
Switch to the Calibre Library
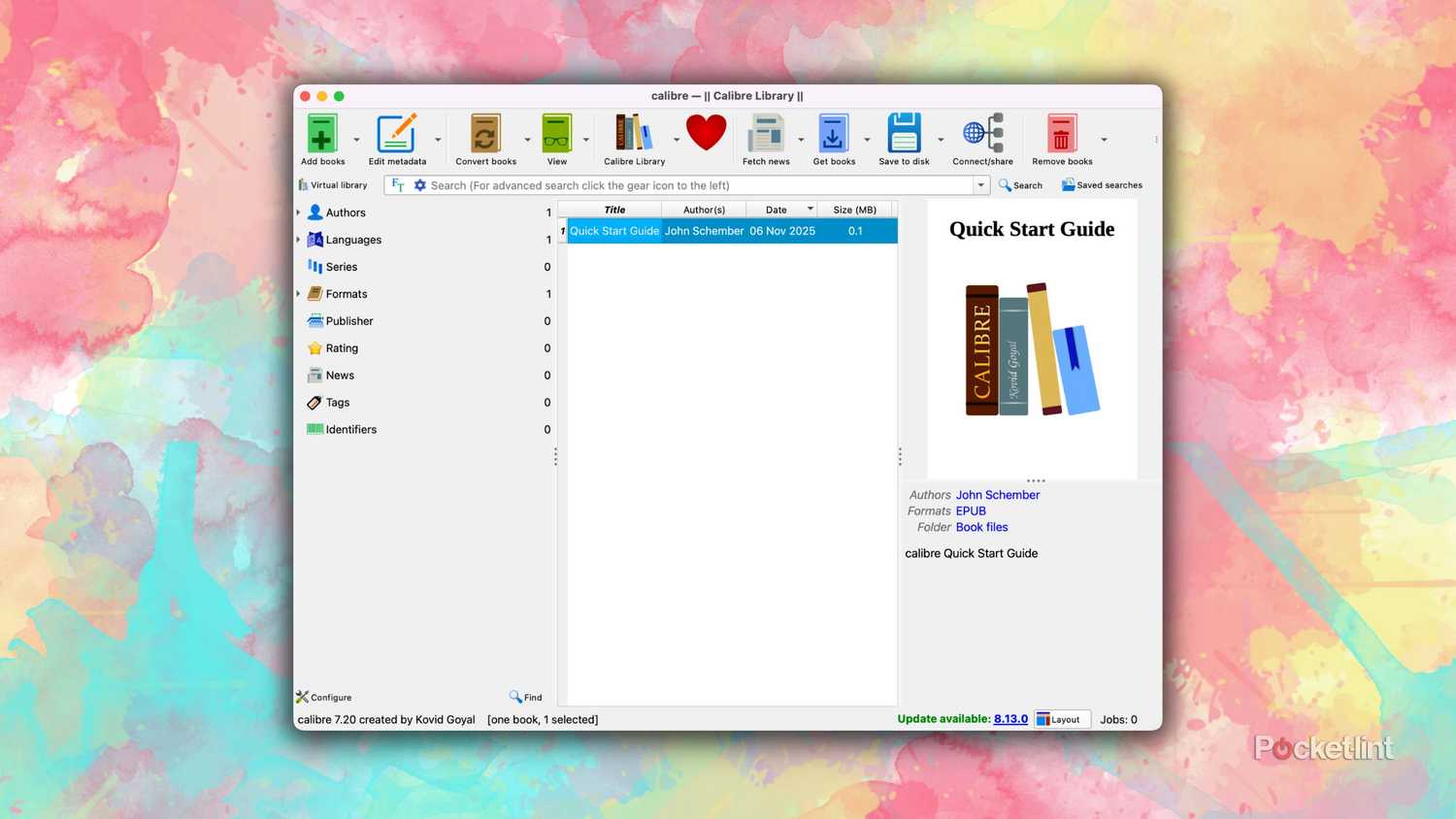(x=633, y=133)
